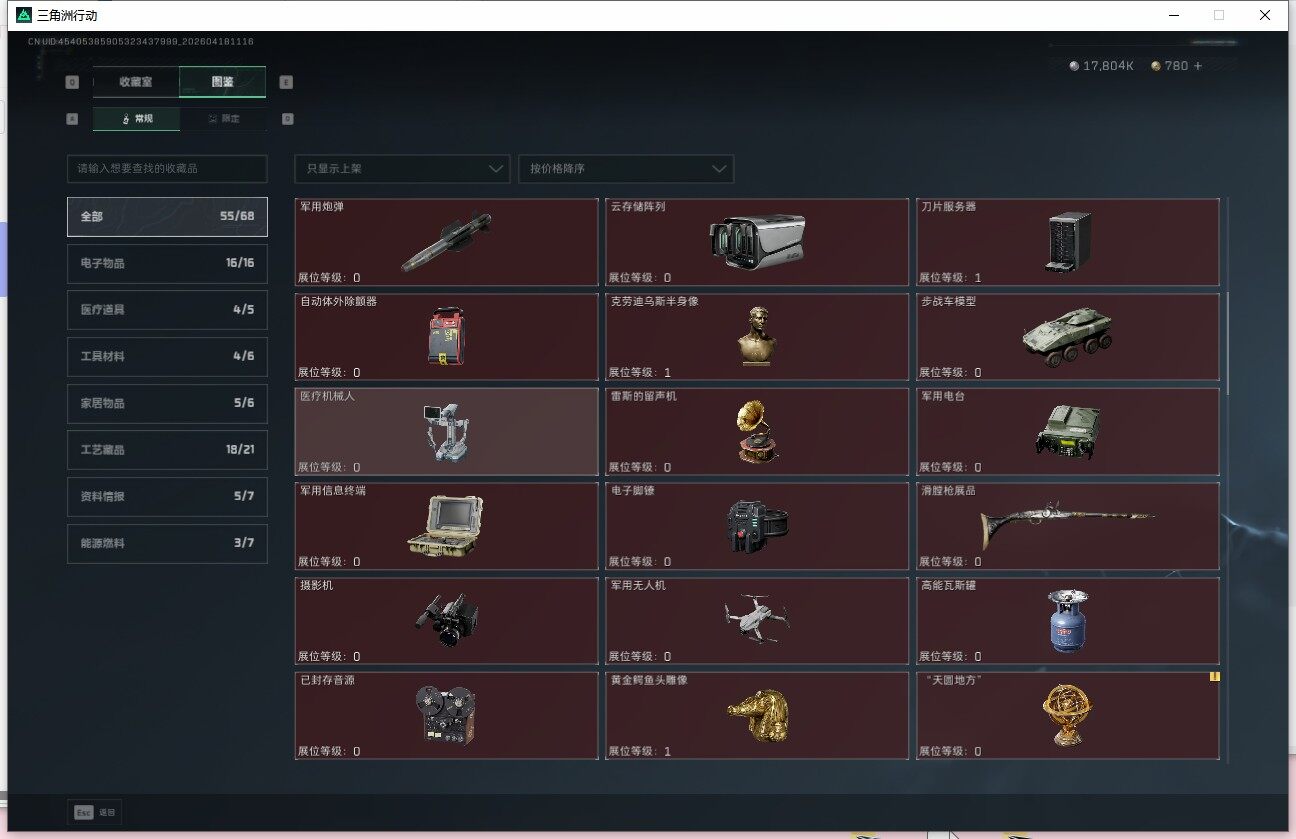Select the 常规 sub-tab
This screenshot has width=1296, height=839.
point(137,119)
